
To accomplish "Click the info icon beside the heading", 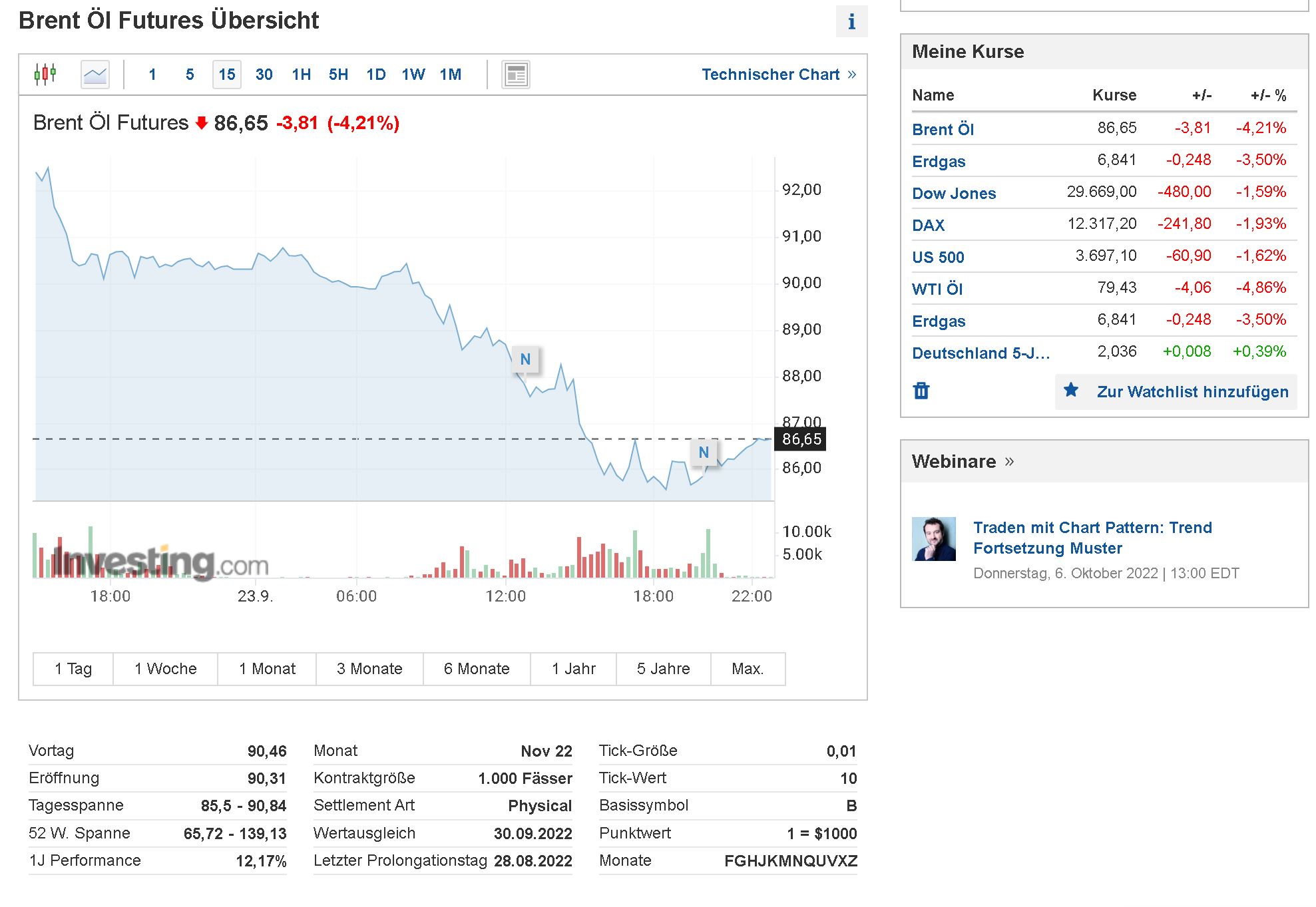I will [x=851, y=22].
